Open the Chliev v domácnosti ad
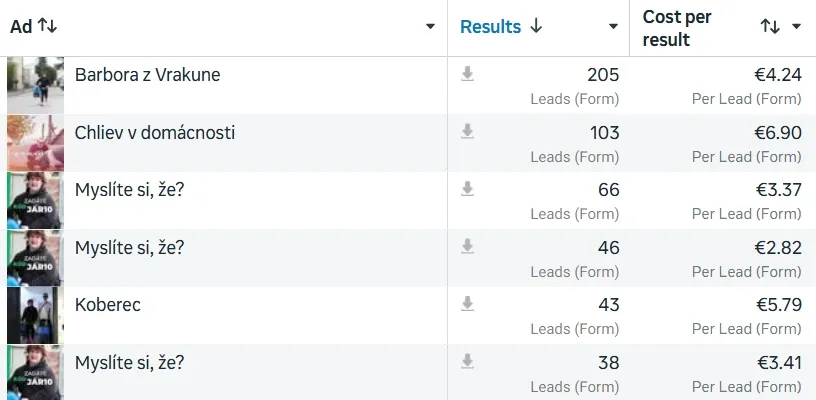The image size is (816, 400). pos(155,133)
